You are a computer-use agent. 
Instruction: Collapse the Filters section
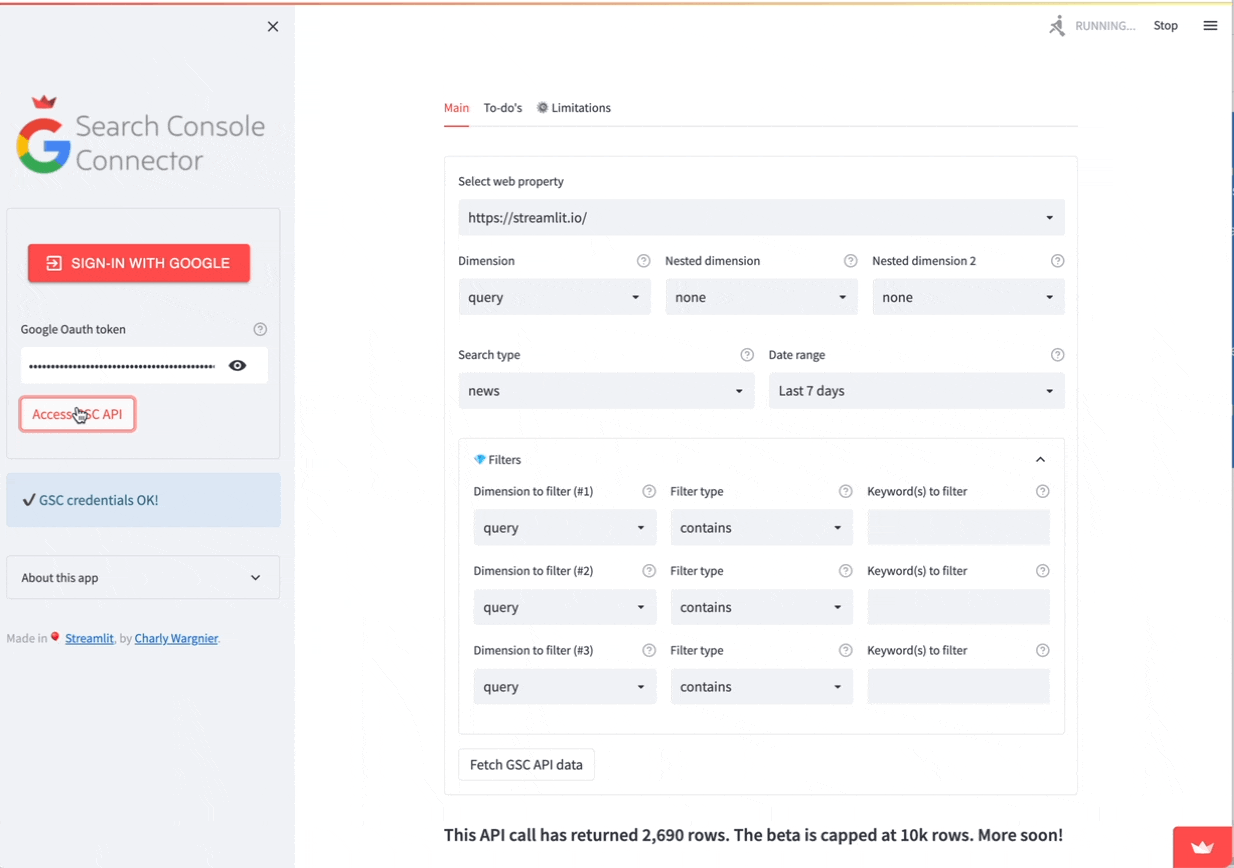pyautogui.click(x=1040, y=459)
